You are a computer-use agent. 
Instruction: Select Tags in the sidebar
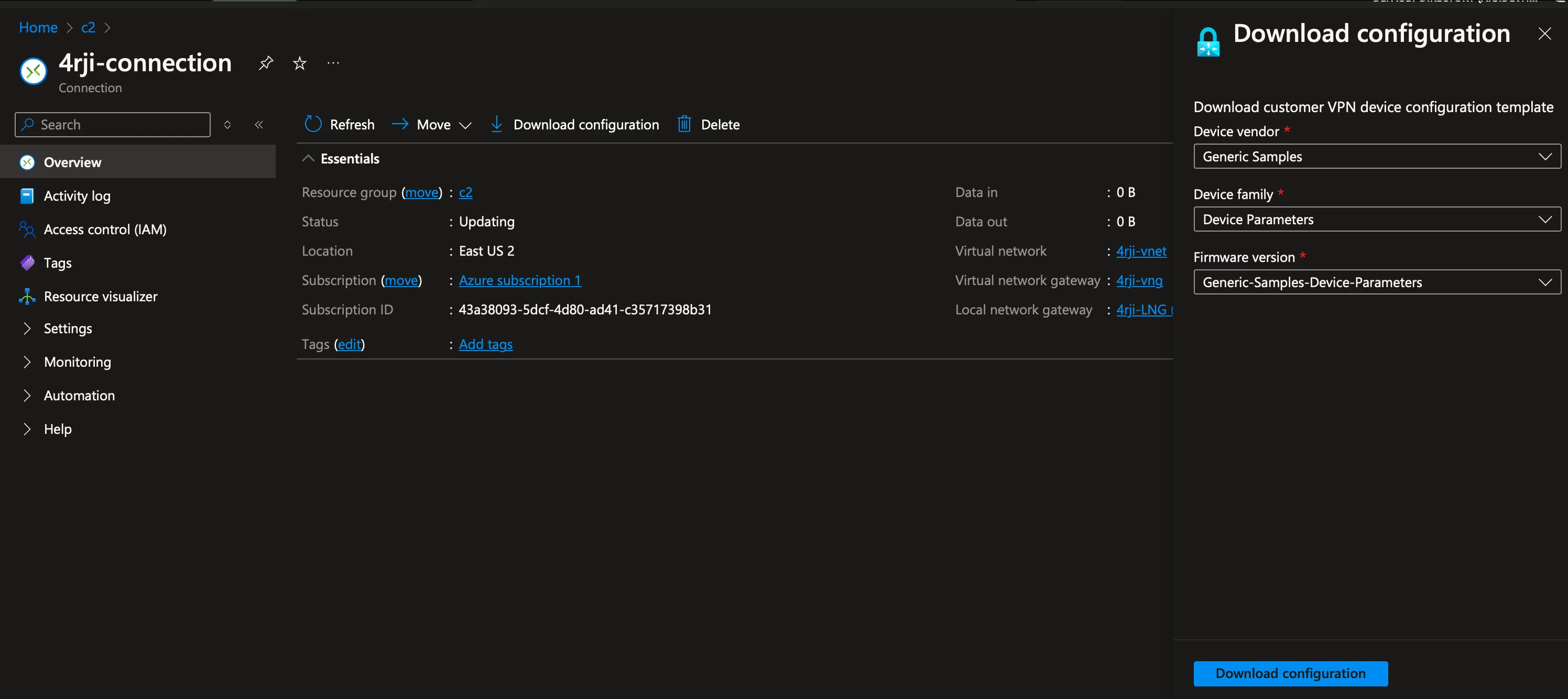click(x=57, y=263)
